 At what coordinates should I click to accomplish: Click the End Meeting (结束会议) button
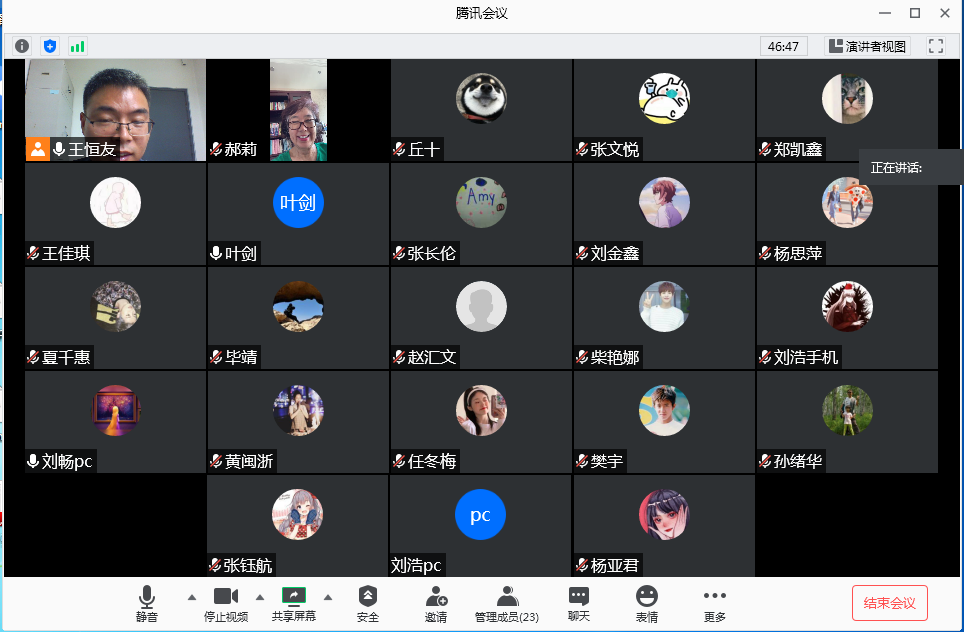tap(889, 603)
